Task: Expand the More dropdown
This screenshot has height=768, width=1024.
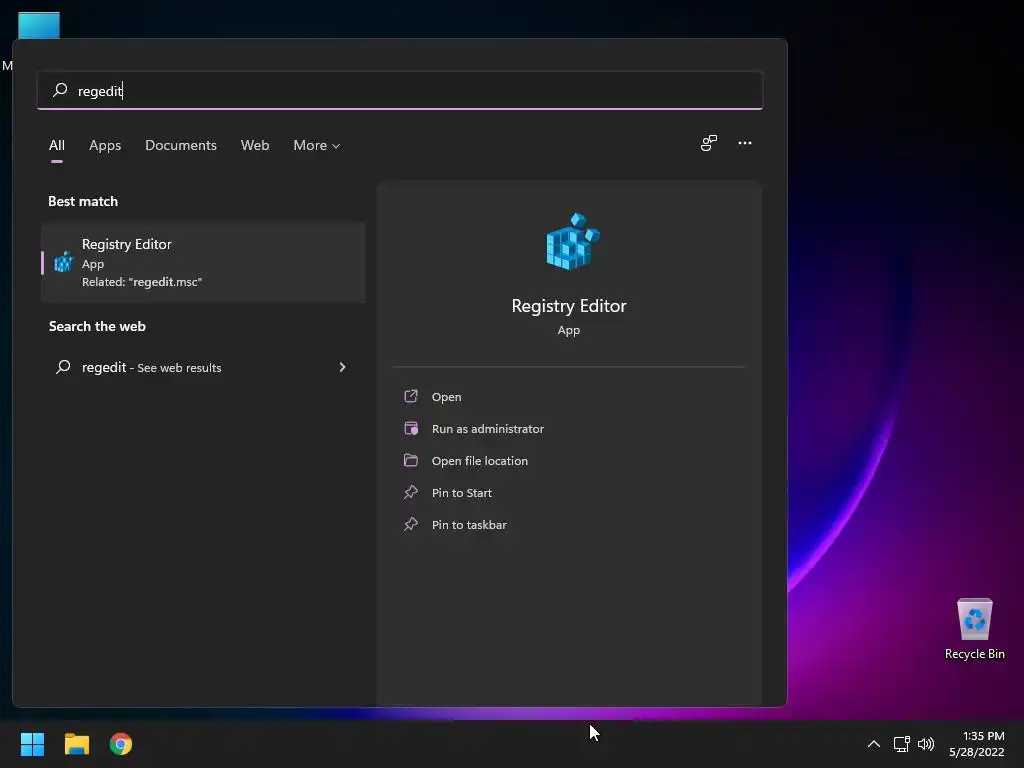Action: [x=317, y=145]
